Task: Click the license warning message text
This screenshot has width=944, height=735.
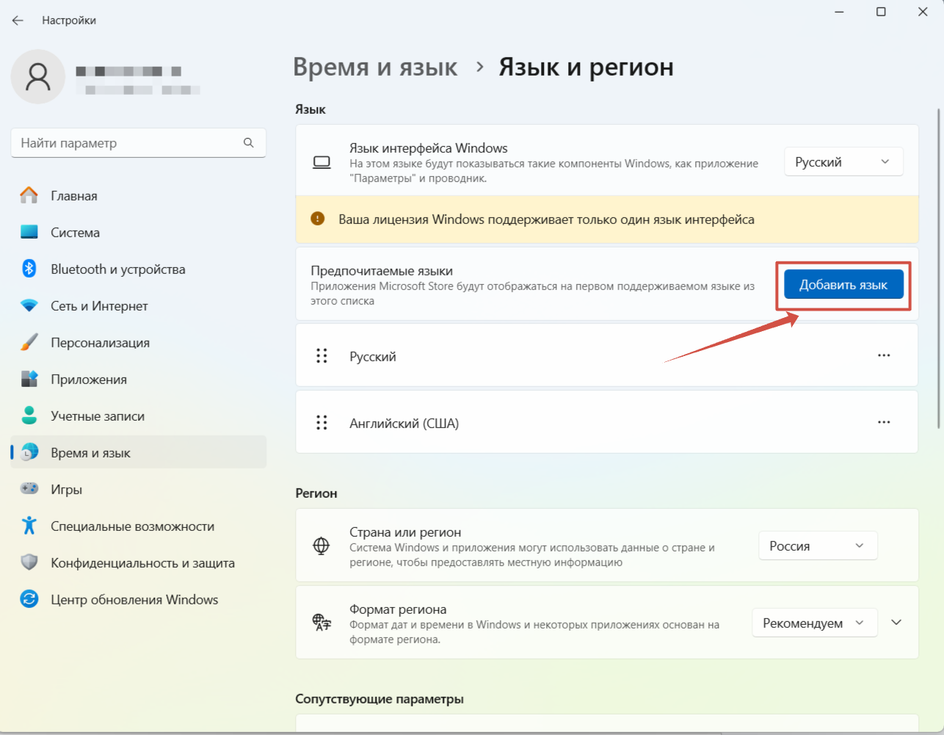Action: [x=546, y=219]
